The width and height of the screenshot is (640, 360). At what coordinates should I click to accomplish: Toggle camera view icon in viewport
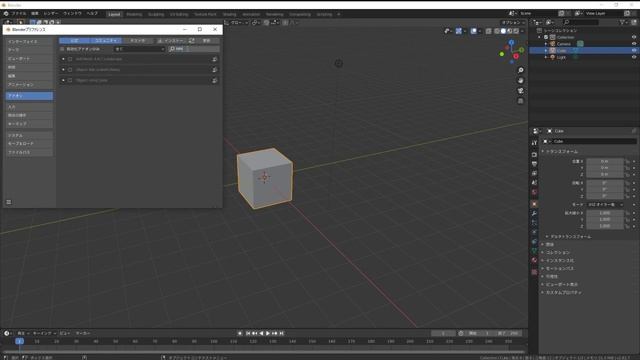520,91
